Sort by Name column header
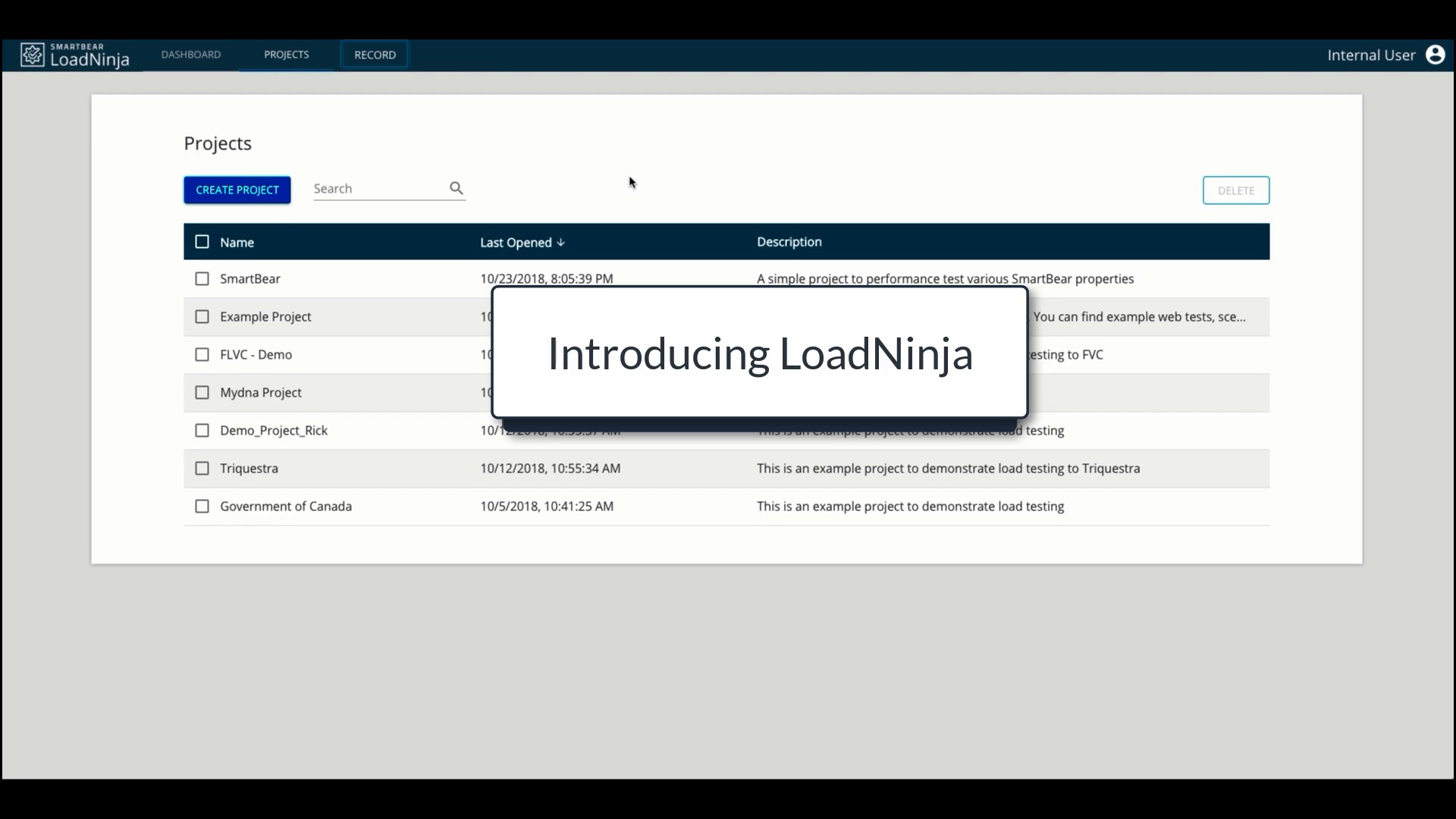The image size is (1456, 819). (x=237, y=243)
